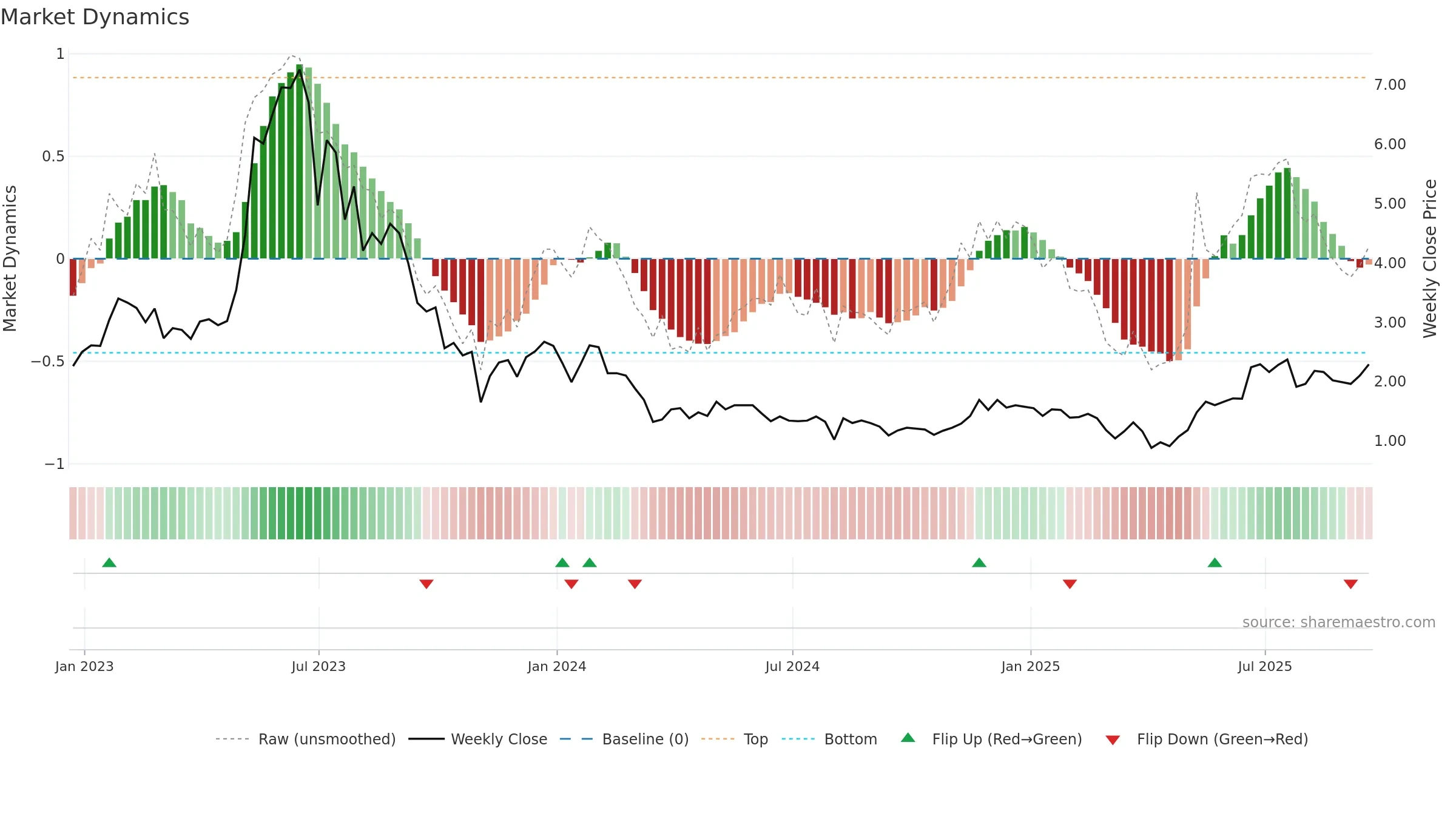Click the Market Dynamics chart title
Image resolution: width=1456 pixels, height=819 pixels.
tap(95, 17)
